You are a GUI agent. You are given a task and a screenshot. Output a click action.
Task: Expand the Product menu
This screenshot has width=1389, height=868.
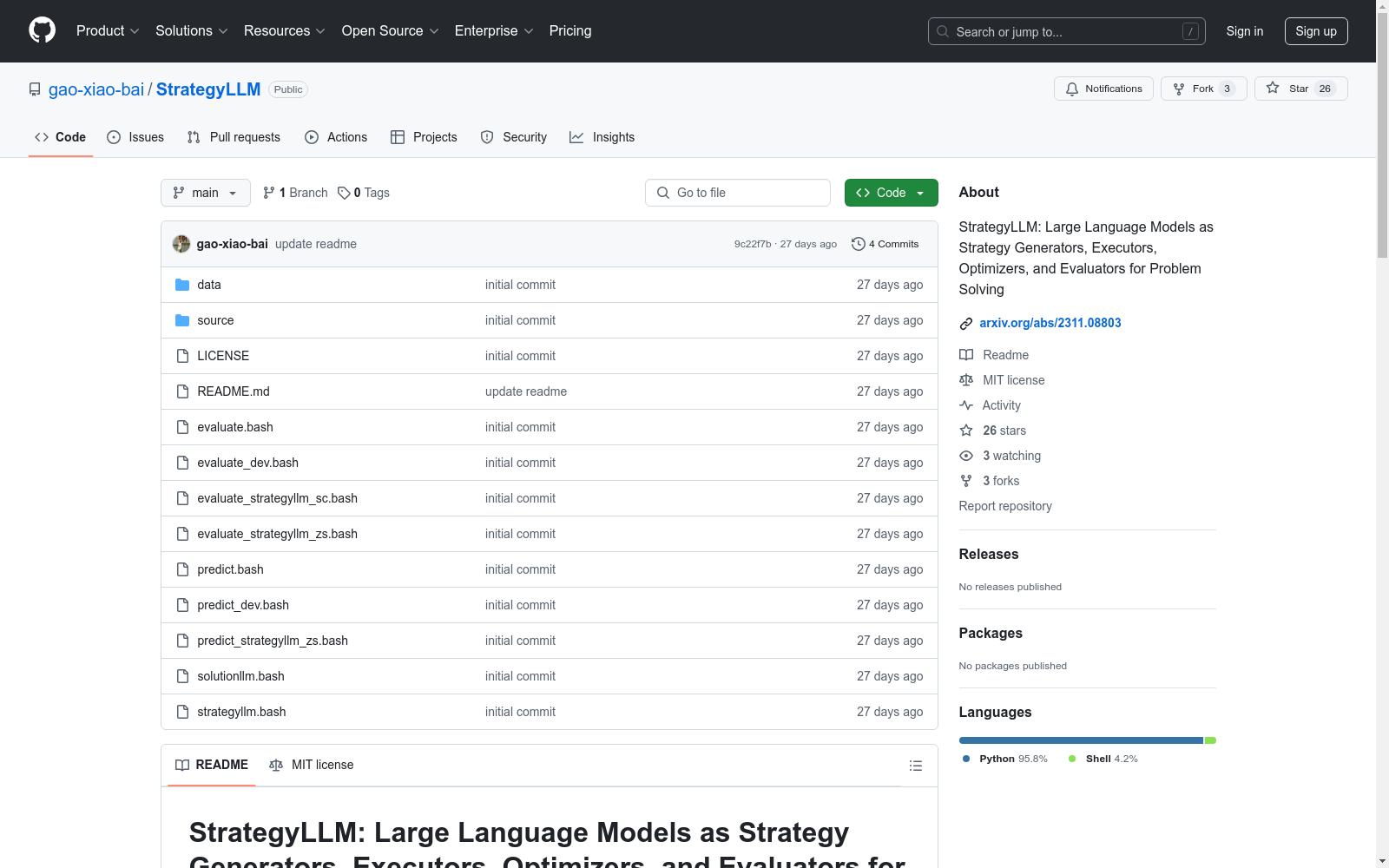(x=108, y=30)
